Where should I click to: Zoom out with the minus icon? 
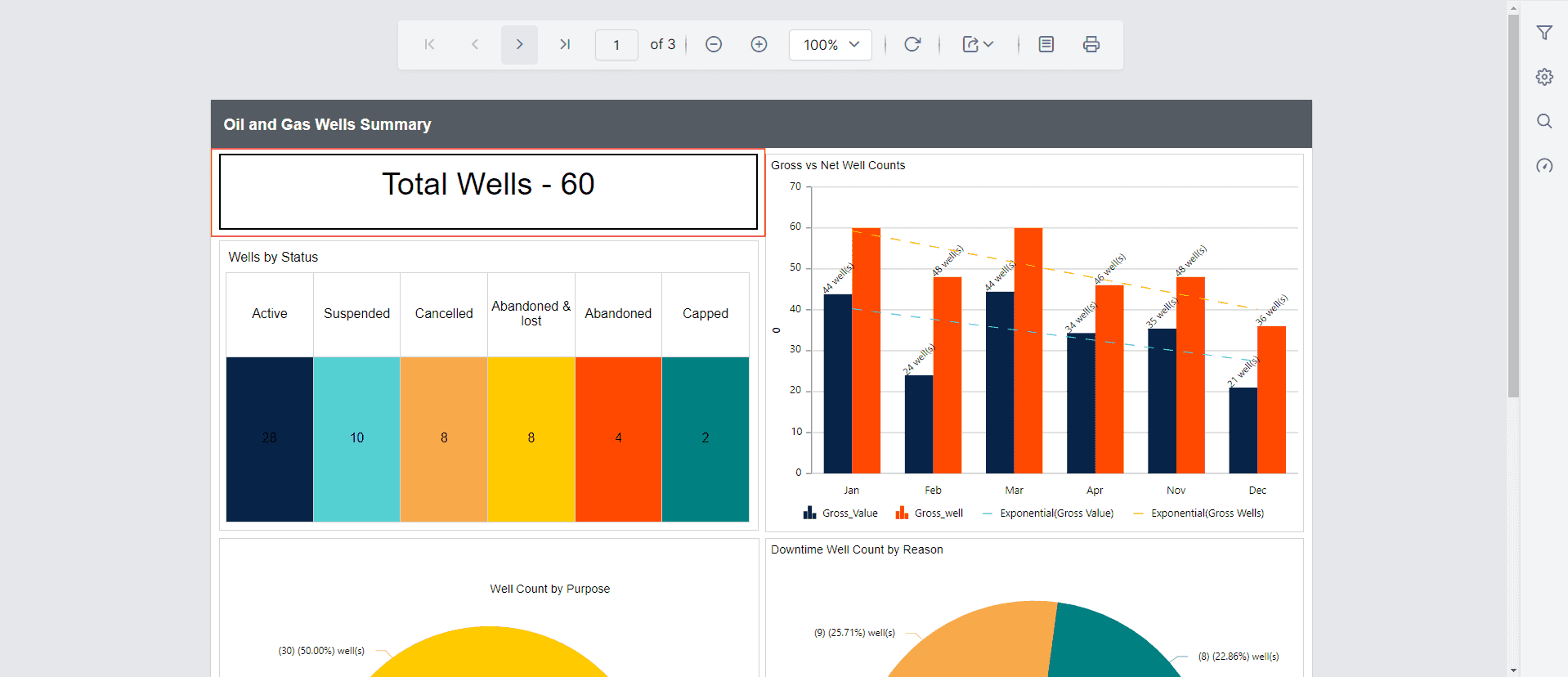(714, 44)
